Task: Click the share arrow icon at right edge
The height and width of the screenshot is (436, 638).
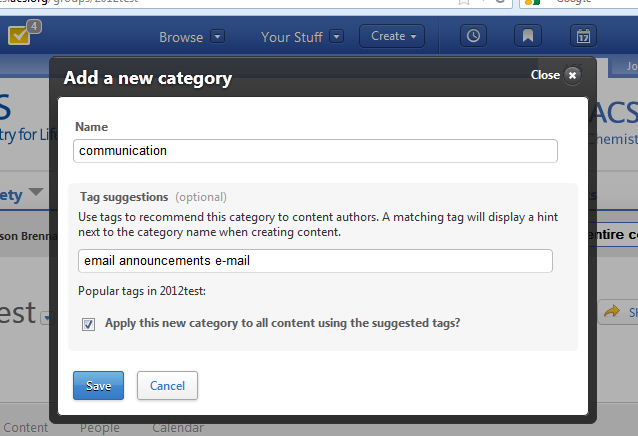Action: [610, 313]
